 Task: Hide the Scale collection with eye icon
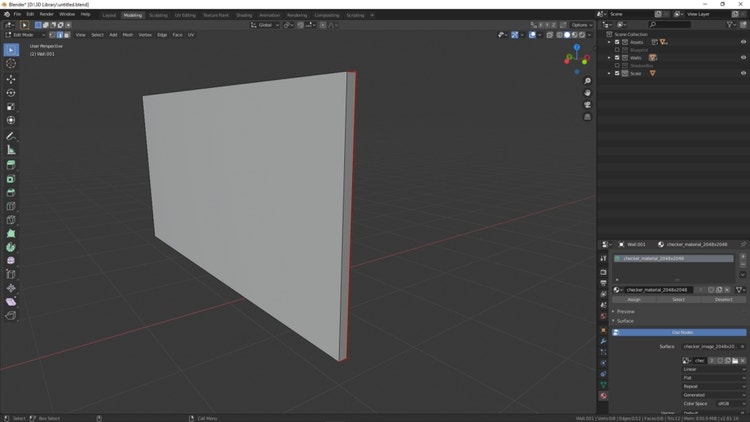[x=742, y=73]
